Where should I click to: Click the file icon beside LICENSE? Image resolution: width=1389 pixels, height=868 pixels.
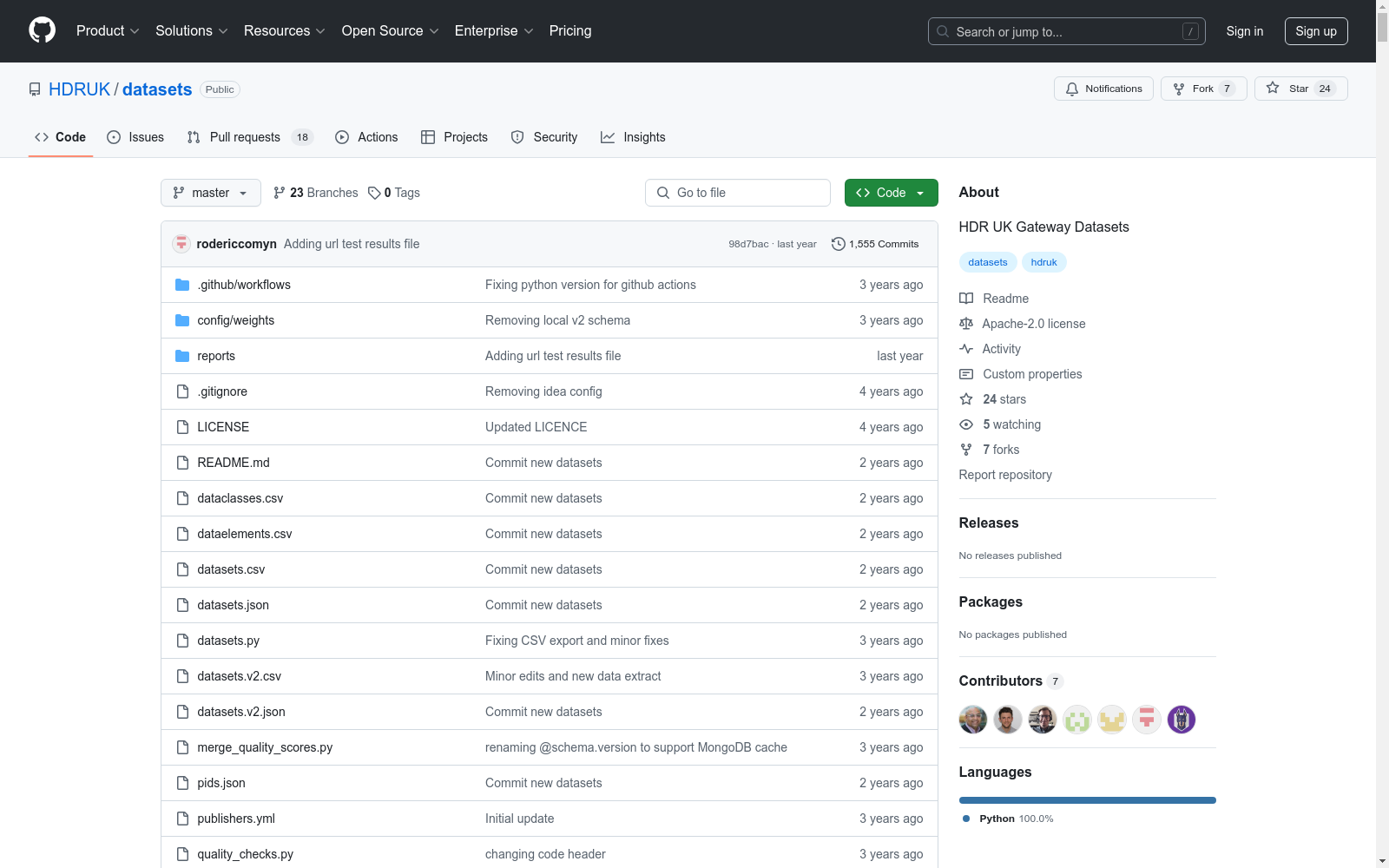click(x=182, y=427)
